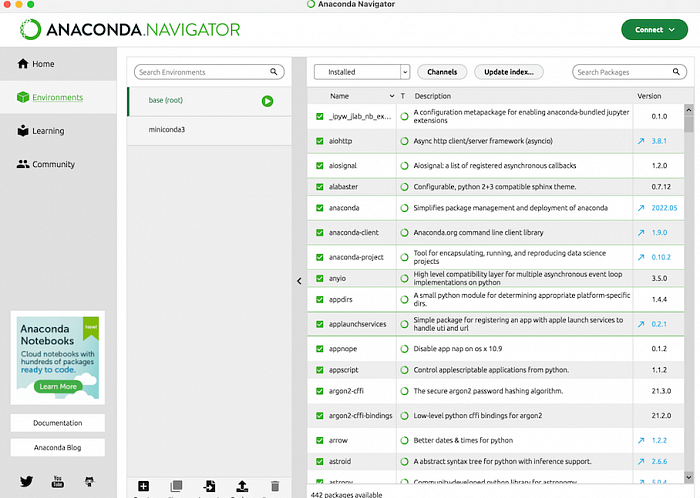Image resolution: width=700 pixels, height=498 pixels.
Task: Click the Channels button
Action: (442, 72)
